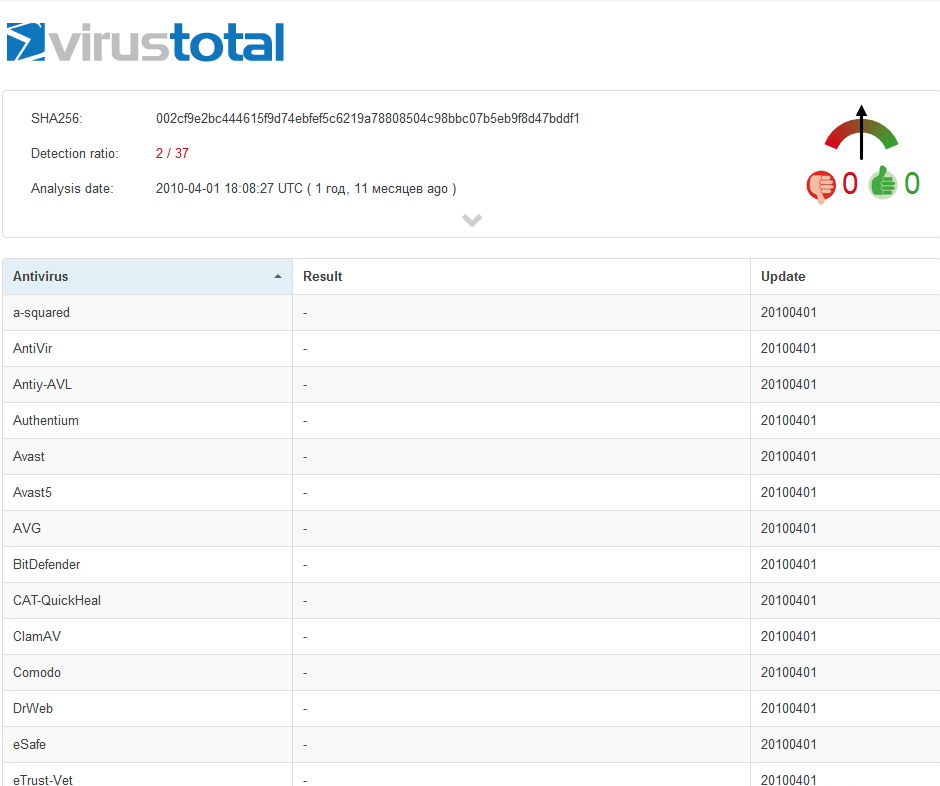This screenshot has height=786, width=940.
Task: Click the Detection ratio label
Action: click(x=75, y=153)
